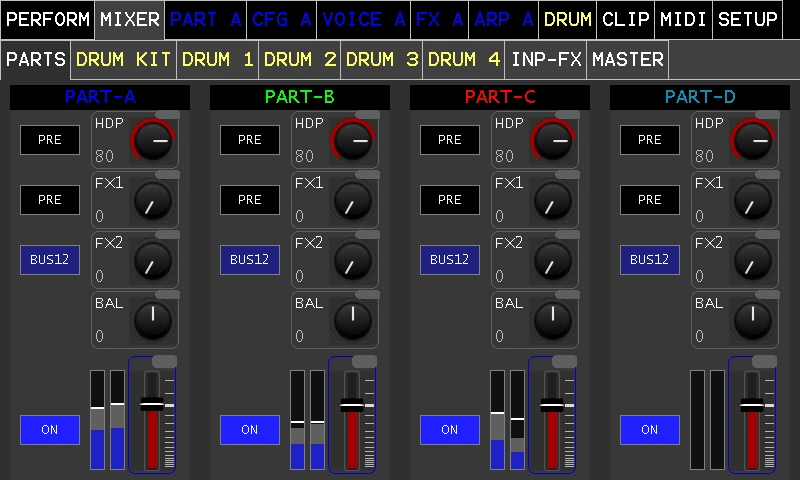Screen dimensions: 800x480
Task: Select the DRUM 2 sub-tab
Action: pos(300,60)
